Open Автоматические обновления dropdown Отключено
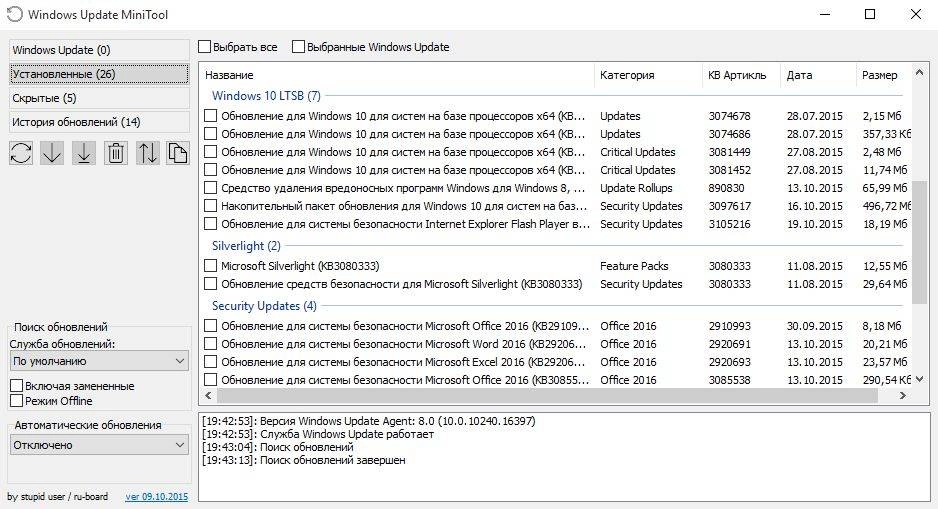The height and width of the screenshot is (509, 938). (x=99, y=445)
